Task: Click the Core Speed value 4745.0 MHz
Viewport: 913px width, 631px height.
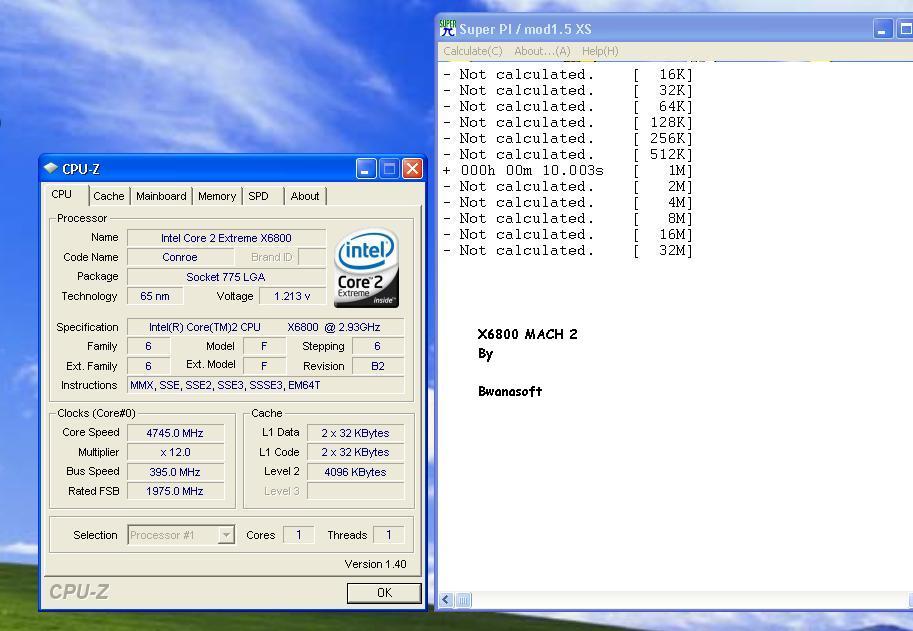Action: [175, 433]
